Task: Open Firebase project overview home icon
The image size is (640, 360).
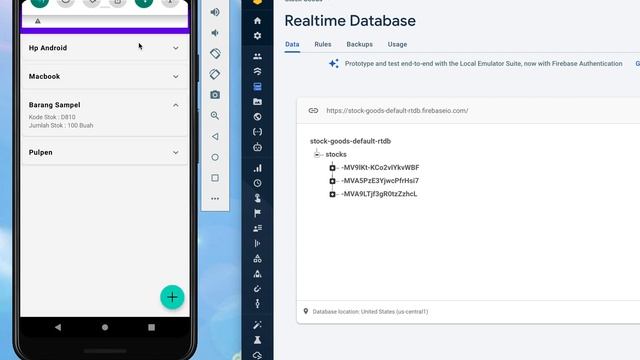Action: click(x=258, y=20)
